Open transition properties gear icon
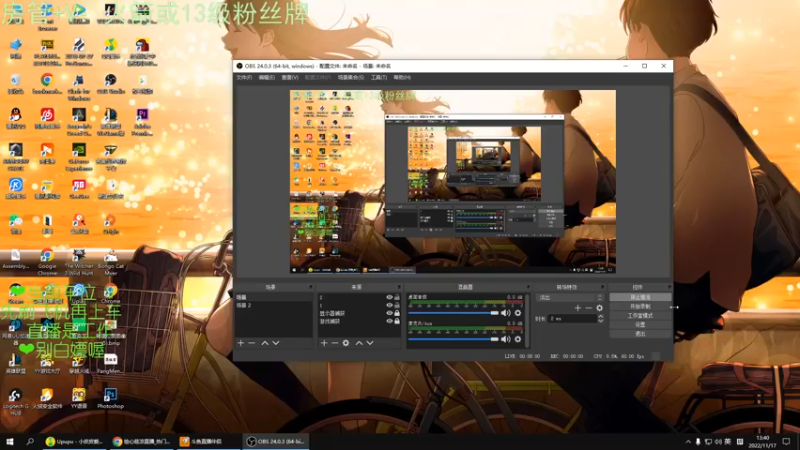The image size is (800, 450). 599,308
